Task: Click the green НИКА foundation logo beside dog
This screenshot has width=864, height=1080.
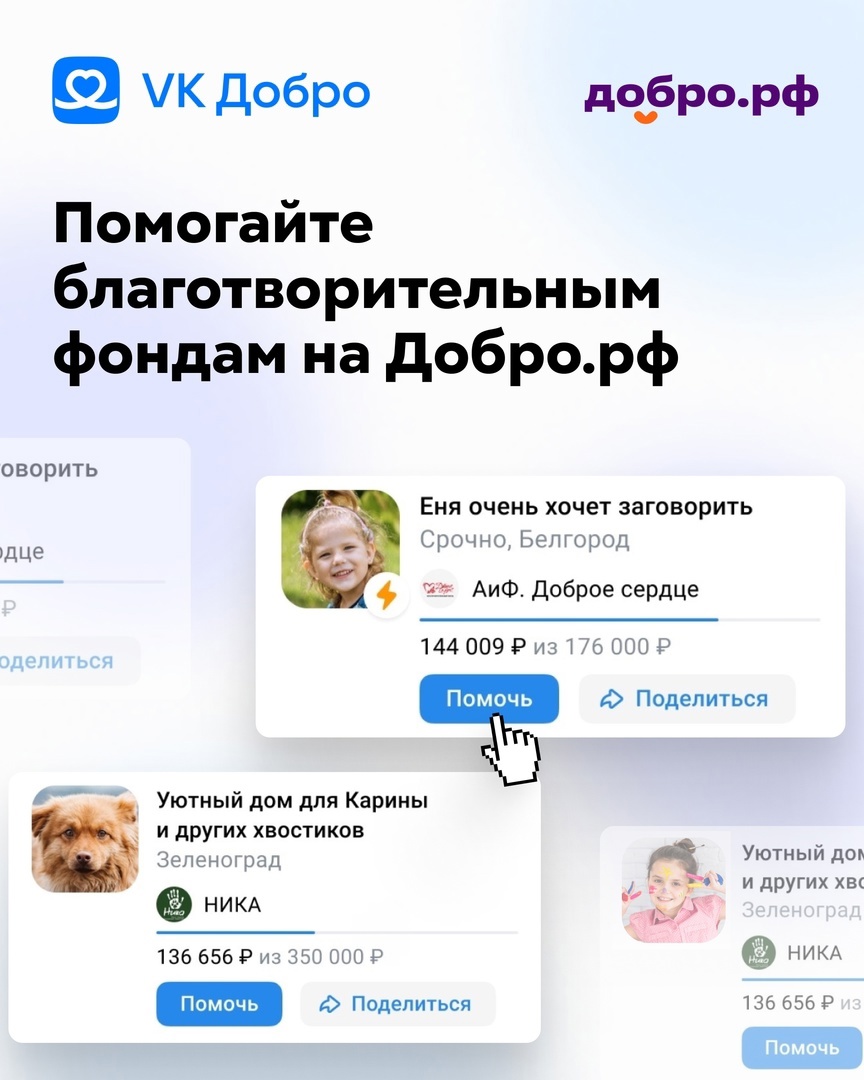Action: [x=174, y=904]
